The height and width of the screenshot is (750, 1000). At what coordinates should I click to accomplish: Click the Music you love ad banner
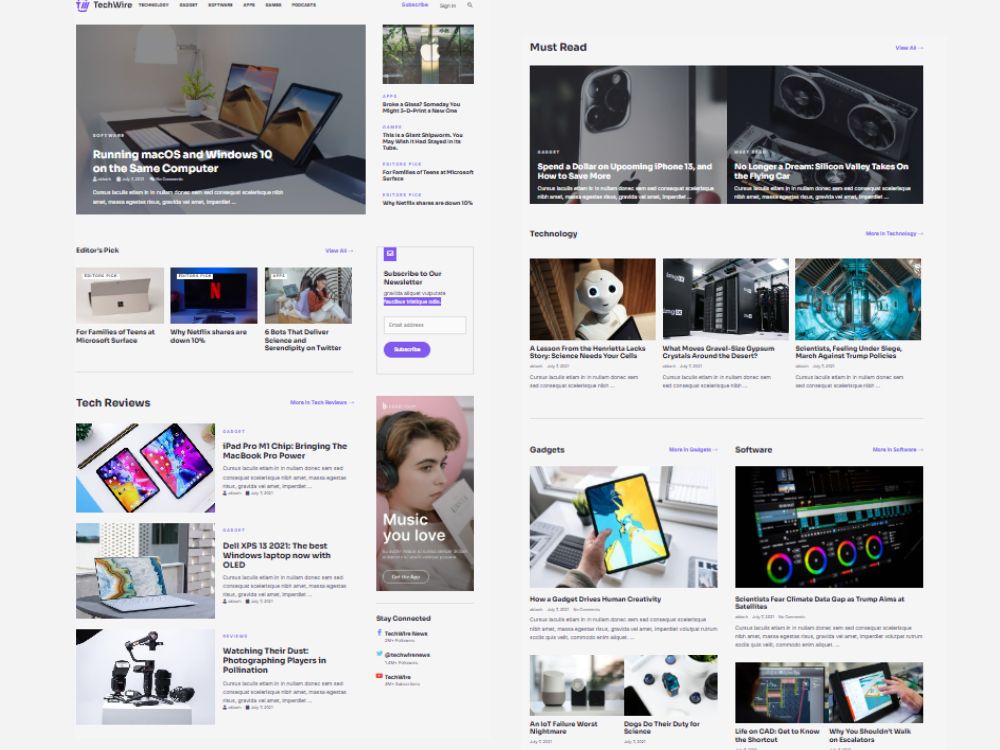click(x=425, y=493)
